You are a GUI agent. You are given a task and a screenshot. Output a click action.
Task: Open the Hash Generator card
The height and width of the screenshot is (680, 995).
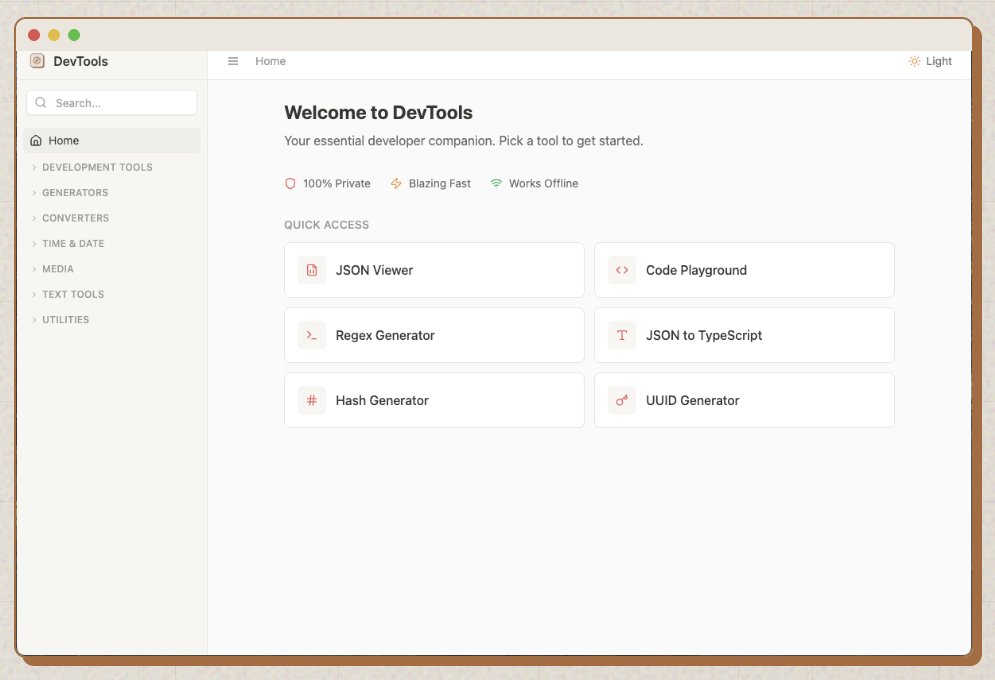tap(434, 400)
